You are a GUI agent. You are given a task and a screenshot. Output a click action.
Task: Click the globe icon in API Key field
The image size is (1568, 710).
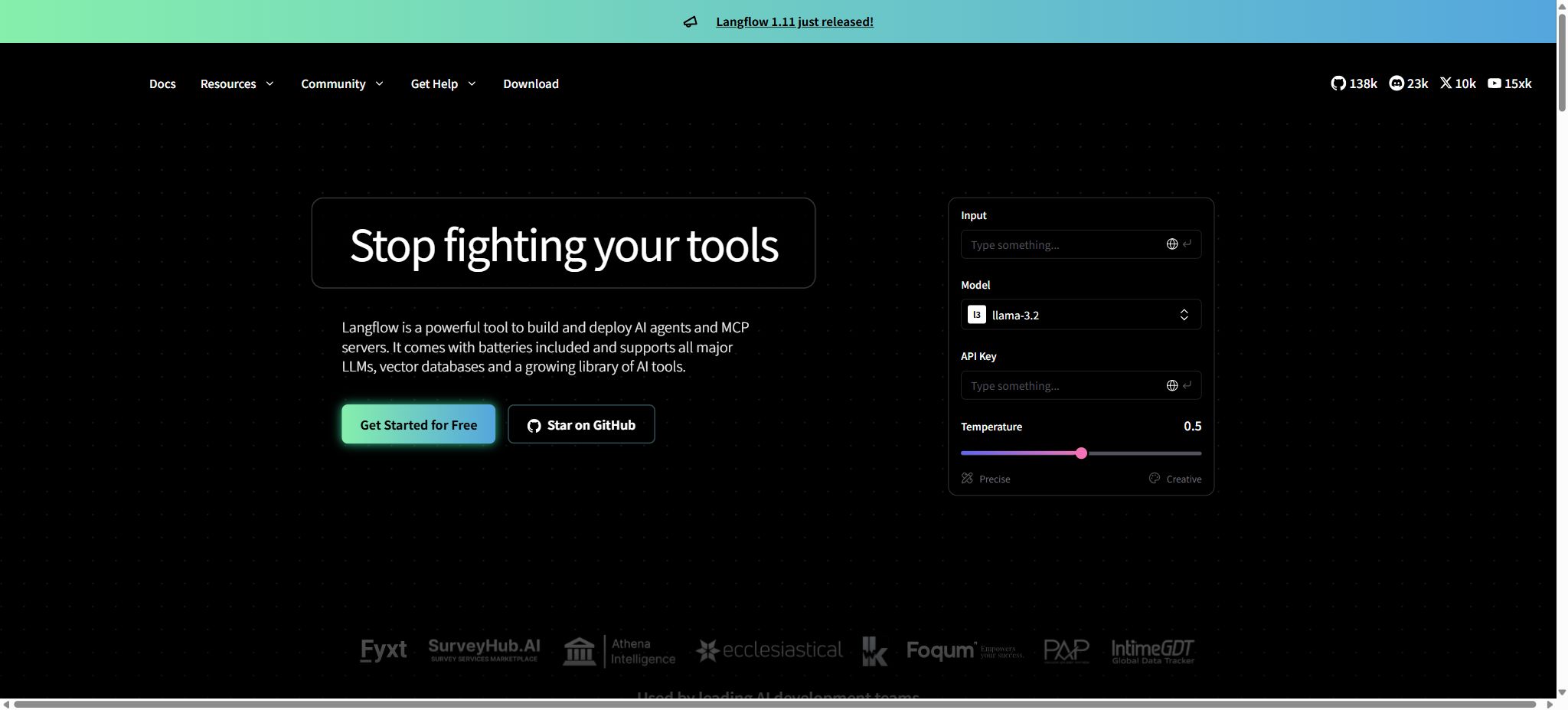(1171, 385)
